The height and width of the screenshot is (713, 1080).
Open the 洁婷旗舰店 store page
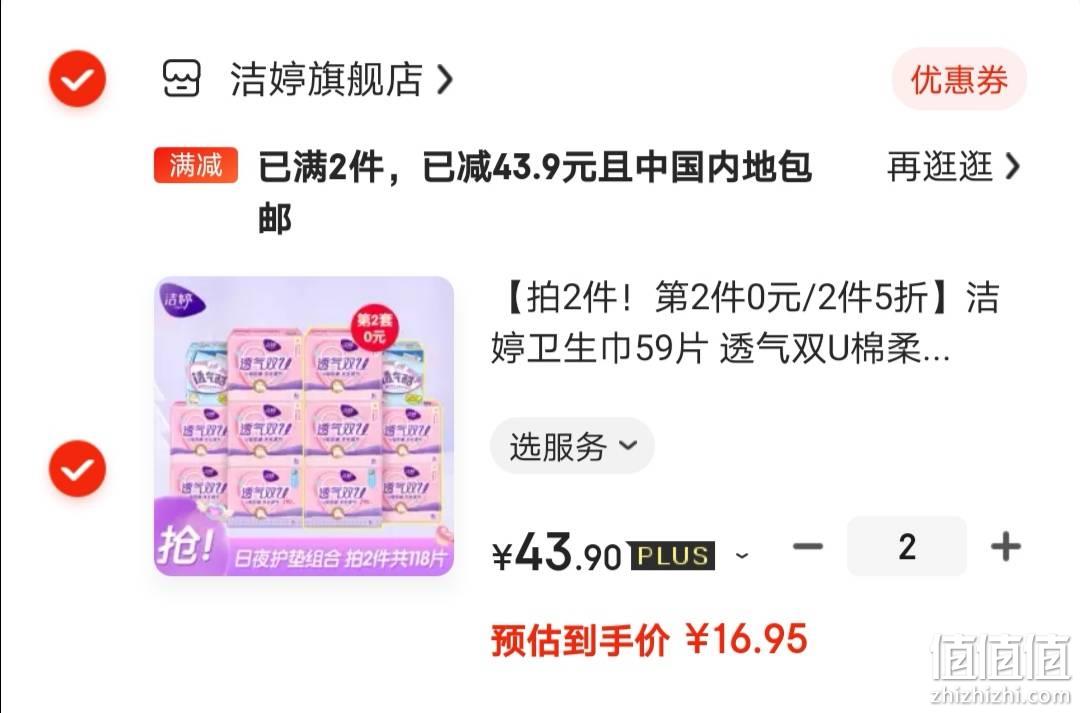(x=326, y=79)
